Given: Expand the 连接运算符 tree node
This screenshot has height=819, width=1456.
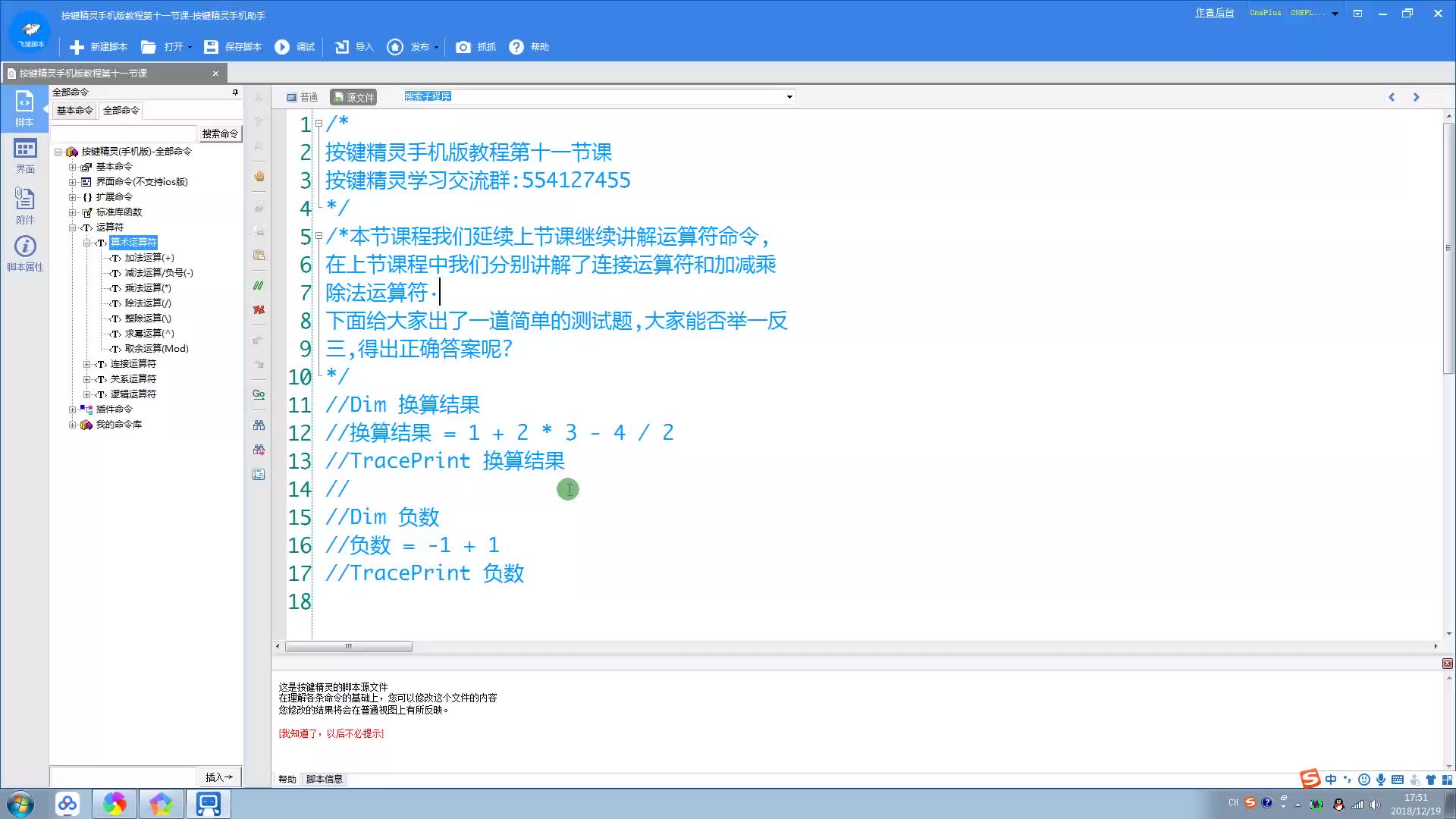Looking at the screenshot, I should point(86,364).
